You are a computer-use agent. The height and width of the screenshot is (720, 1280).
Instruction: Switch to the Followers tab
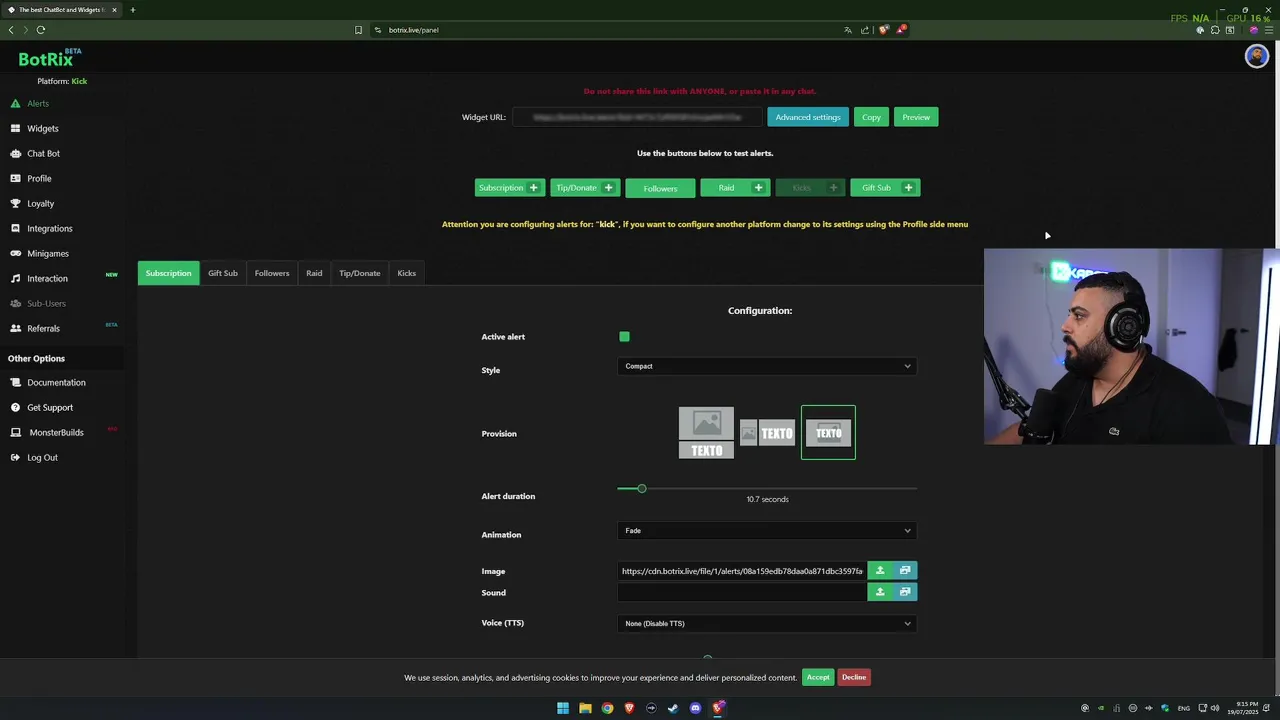(x=272, y=273)
